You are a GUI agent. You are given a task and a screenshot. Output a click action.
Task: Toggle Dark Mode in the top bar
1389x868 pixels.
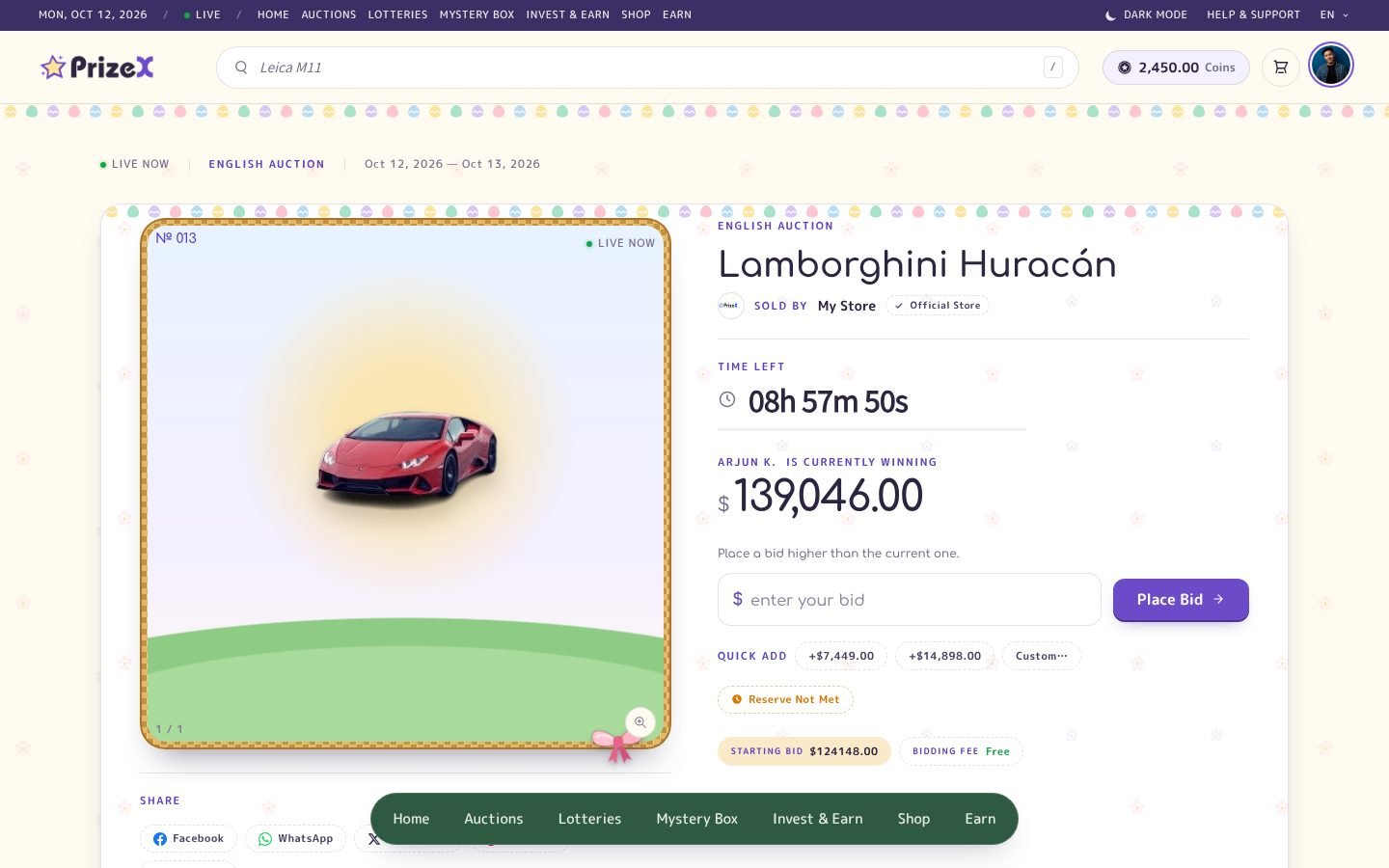click(1146, 15)
